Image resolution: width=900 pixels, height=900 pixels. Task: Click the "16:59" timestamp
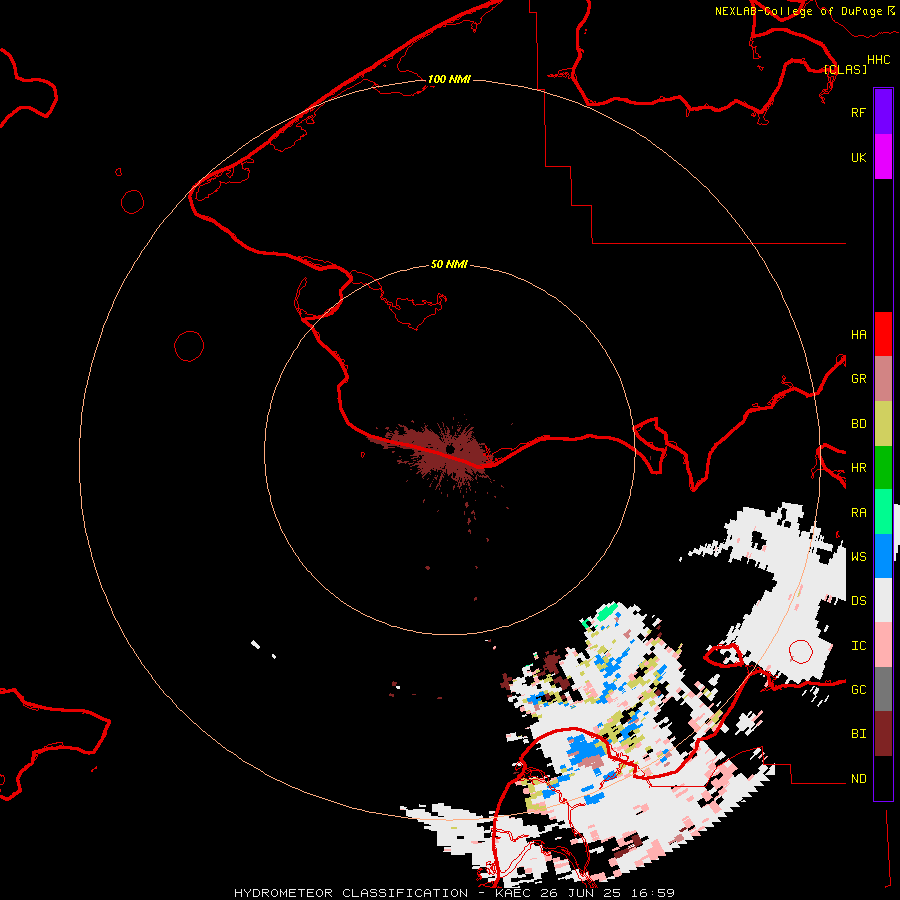[x=651, y=893]
